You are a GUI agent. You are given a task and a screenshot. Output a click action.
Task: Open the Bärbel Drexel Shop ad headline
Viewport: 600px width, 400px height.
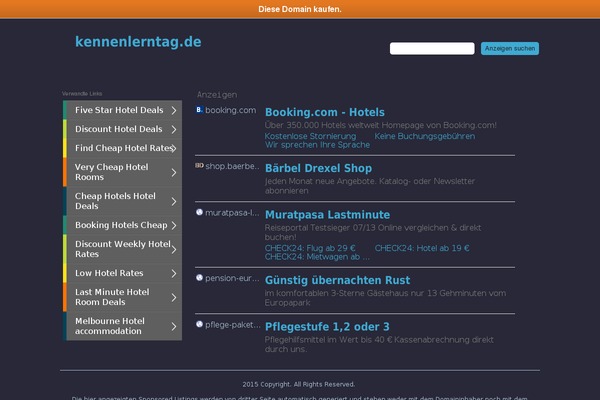[318, 168]
